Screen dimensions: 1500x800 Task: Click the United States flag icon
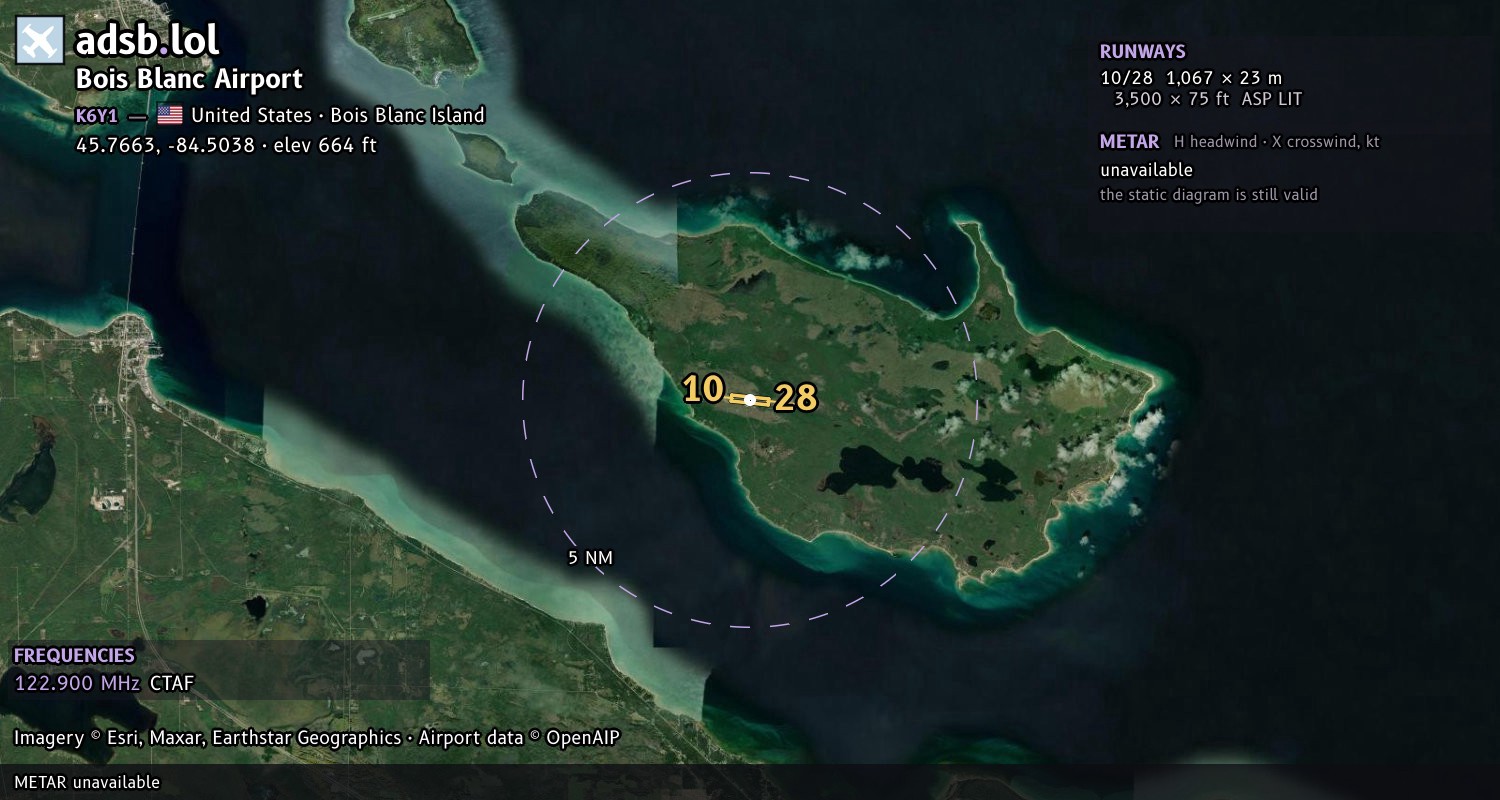coord(170,115)
